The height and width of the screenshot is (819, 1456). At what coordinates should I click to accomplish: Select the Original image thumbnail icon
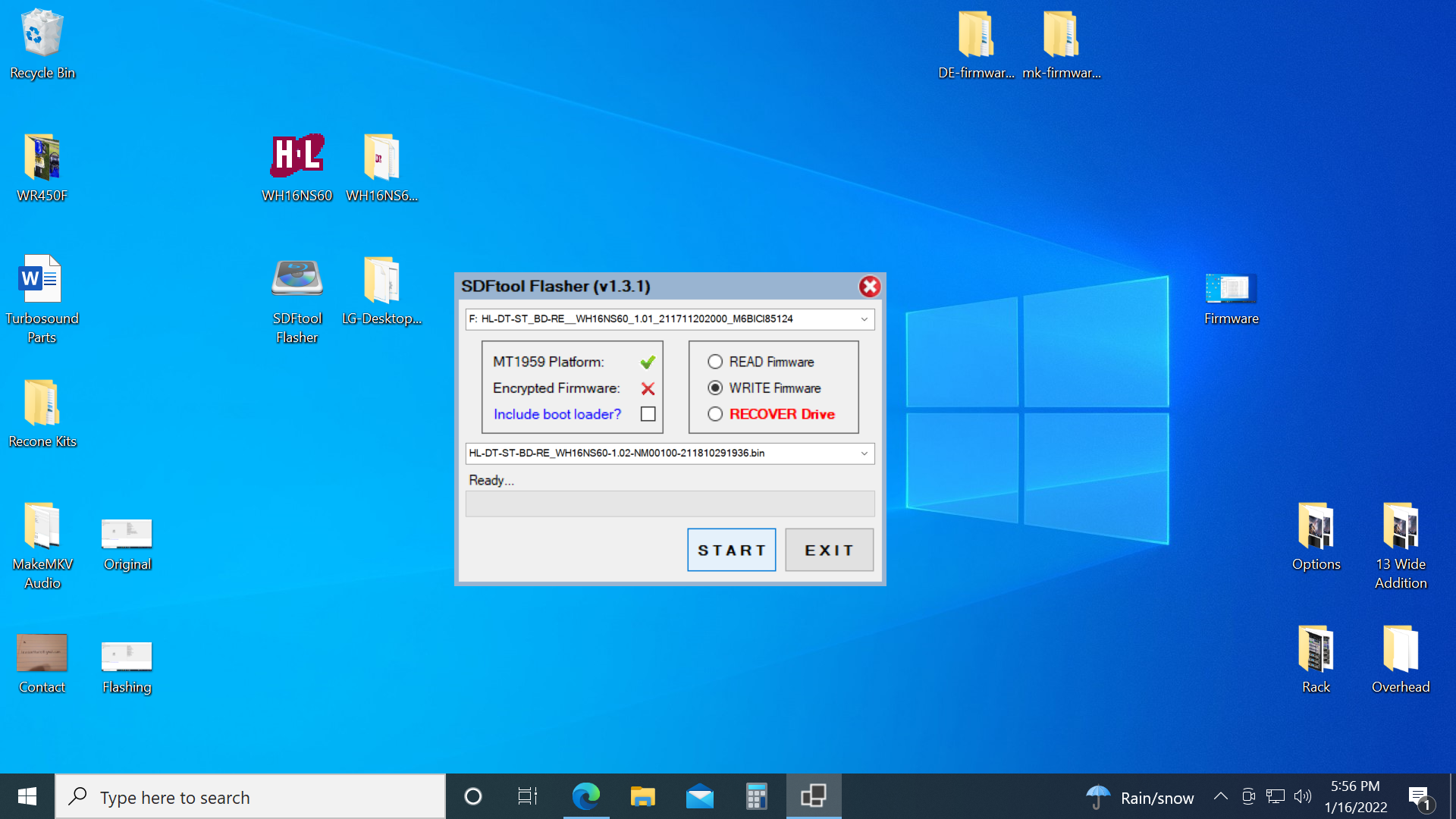coord(127,544)
